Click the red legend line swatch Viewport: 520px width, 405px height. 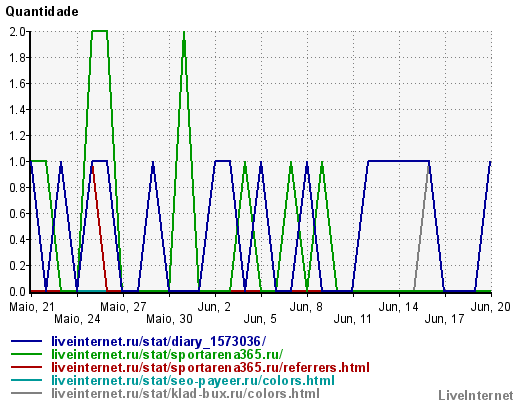point(27,367)
